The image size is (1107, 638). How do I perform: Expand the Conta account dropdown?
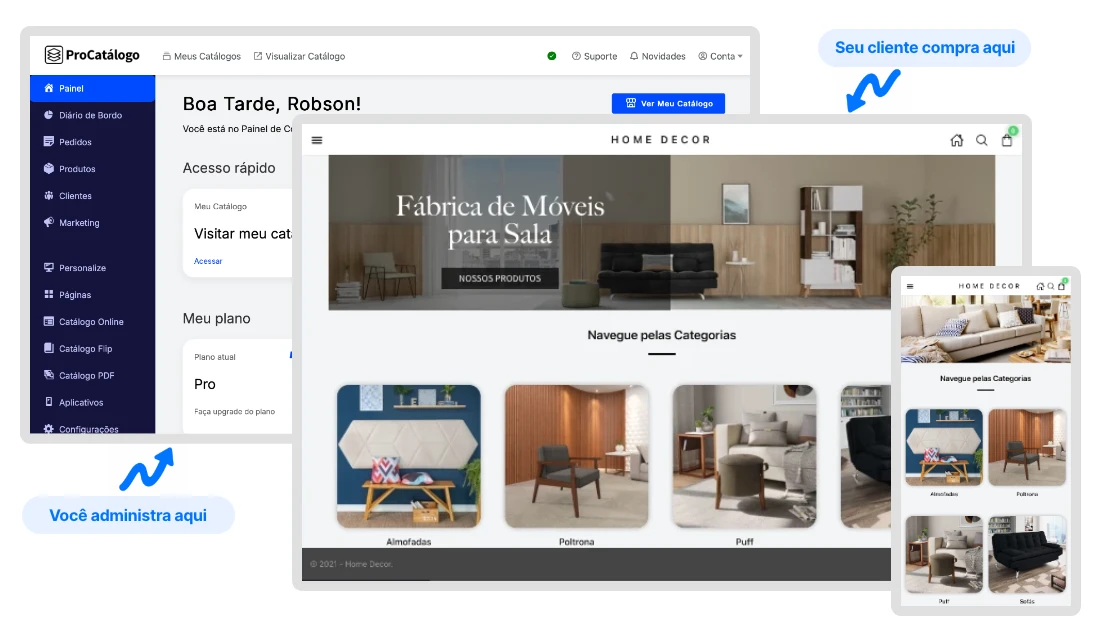click(720, 56)
